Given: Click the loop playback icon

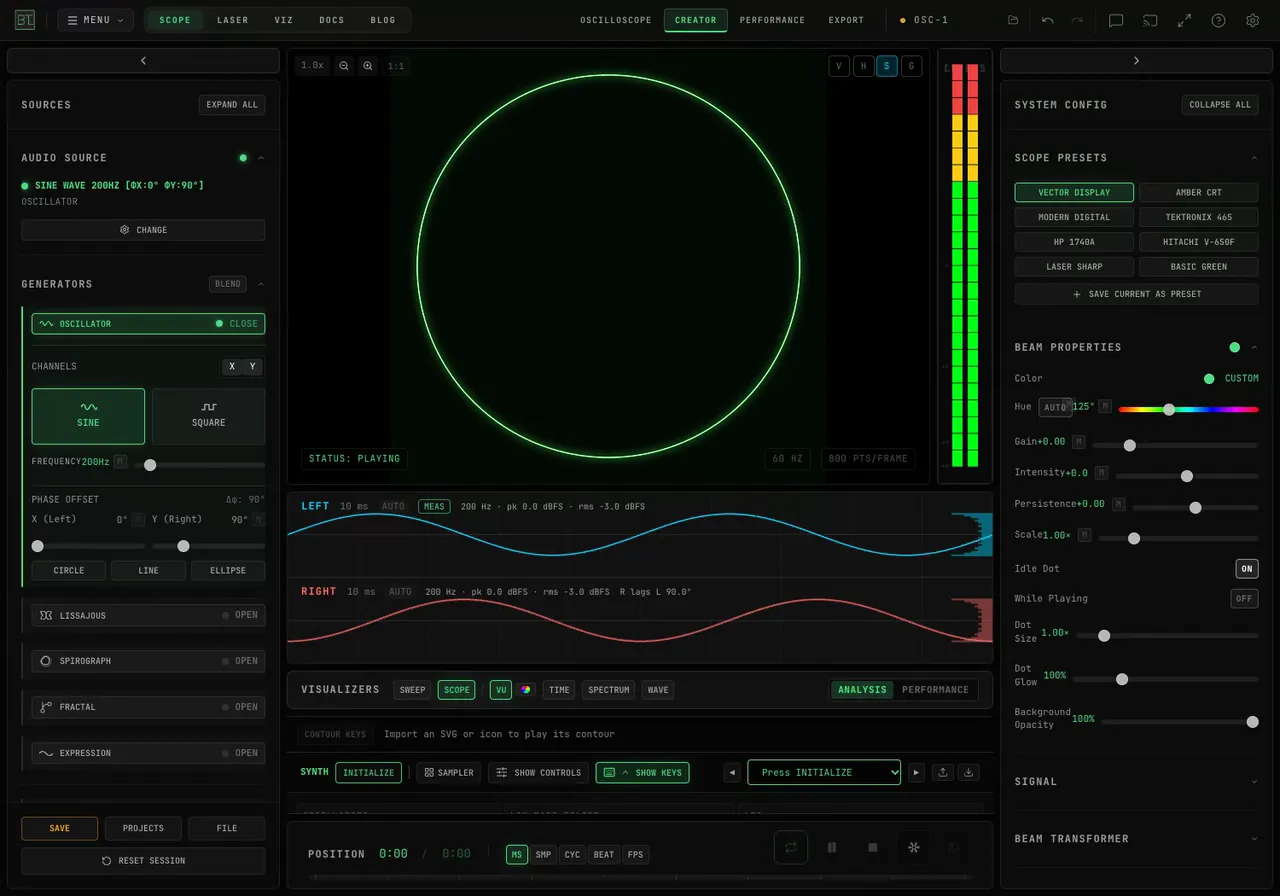Looking at the screenshot, I should (x=791, y=848).
